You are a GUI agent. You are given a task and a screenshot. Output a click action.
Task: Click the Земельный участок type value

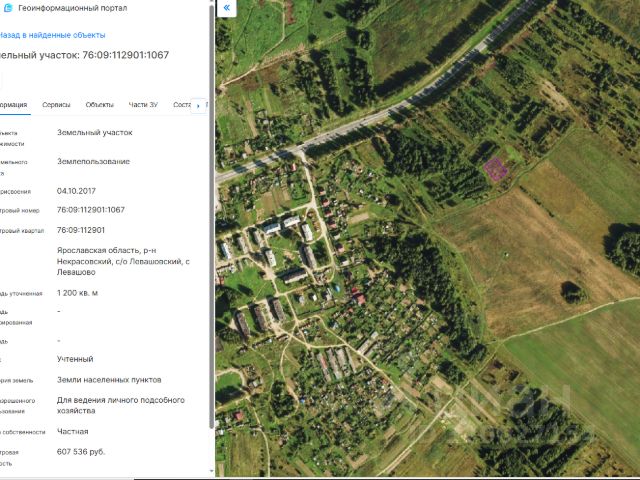(x=95, y=133)
